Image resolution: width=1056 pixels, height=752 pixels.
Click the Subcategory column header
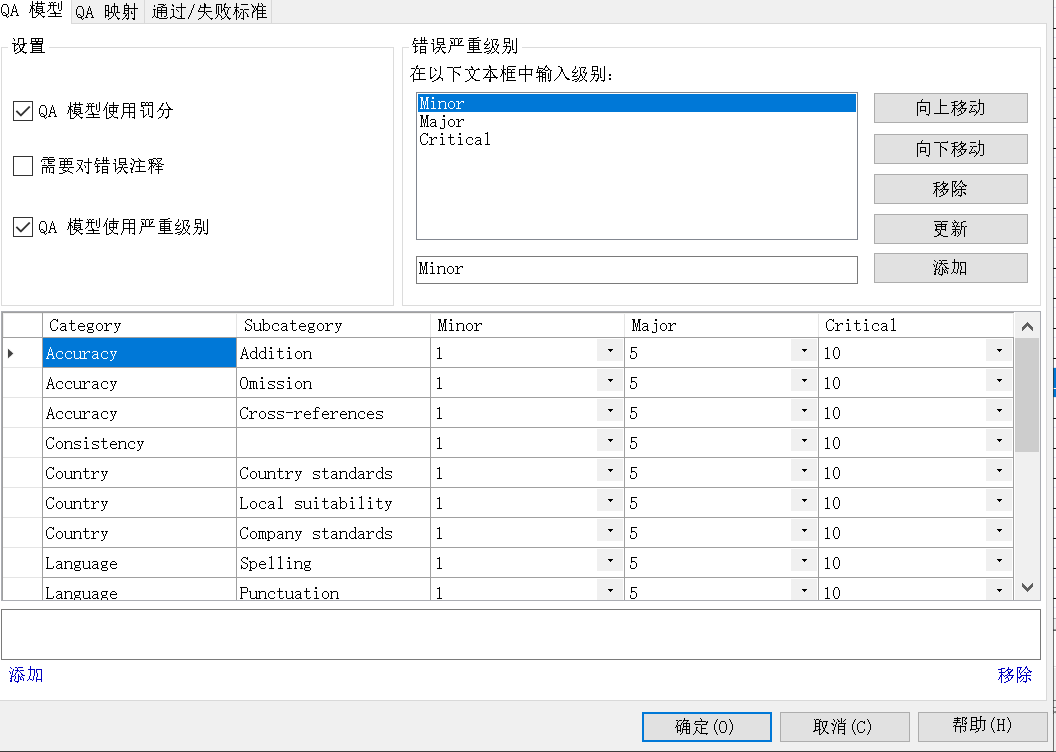click(333, 325)
